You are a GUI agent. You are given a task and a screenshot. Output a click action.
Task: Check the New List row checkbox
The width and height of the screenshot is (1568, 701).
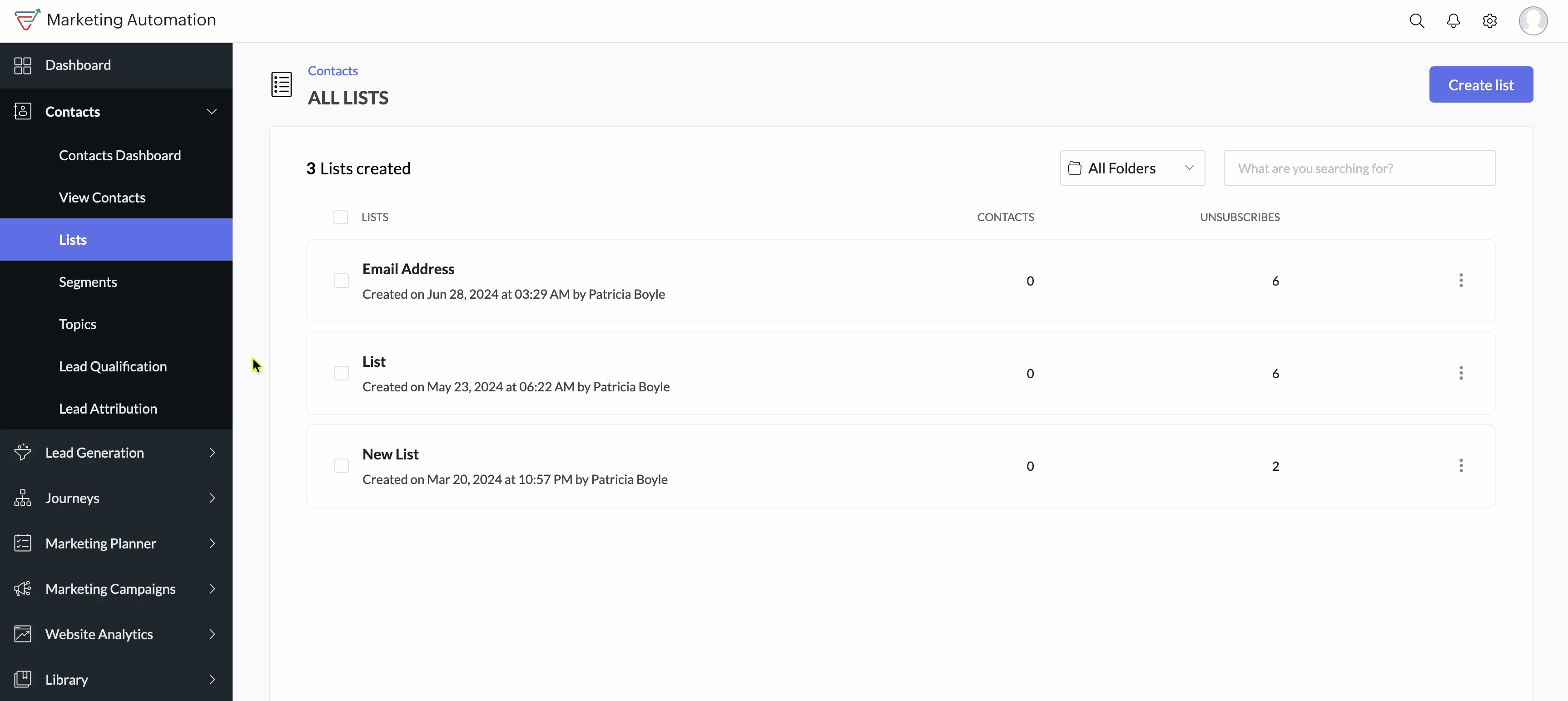342,465
